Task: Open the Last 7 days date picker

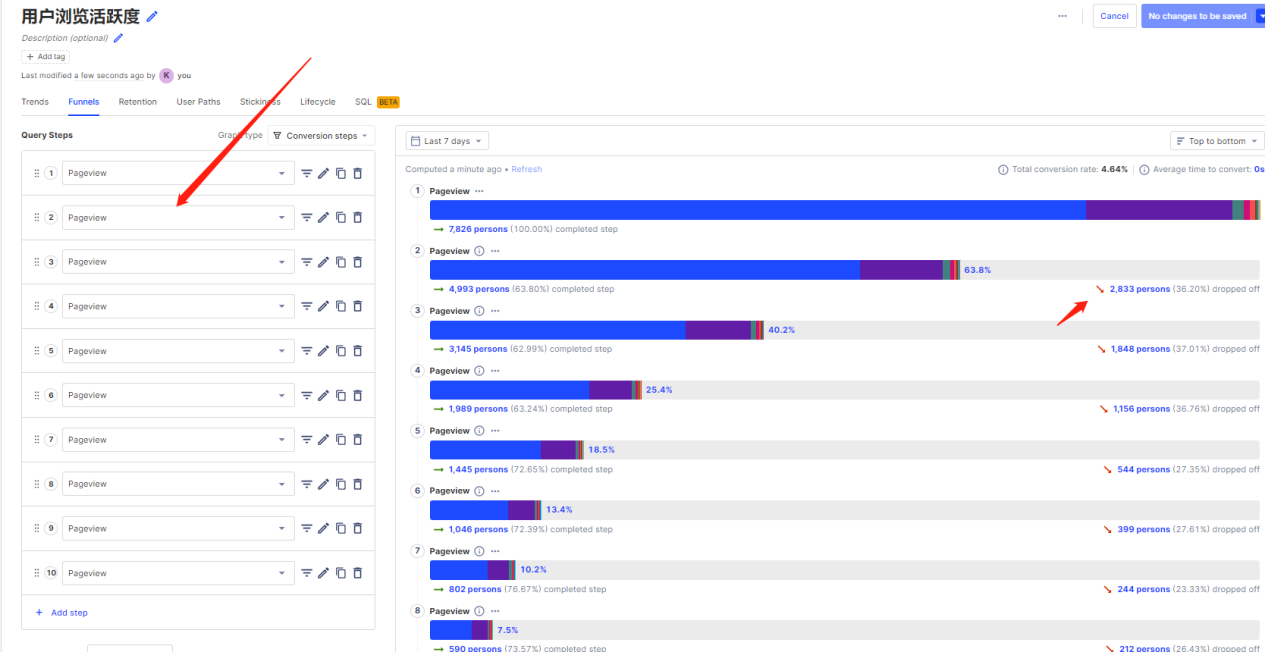Action: (x=447, y=141)
